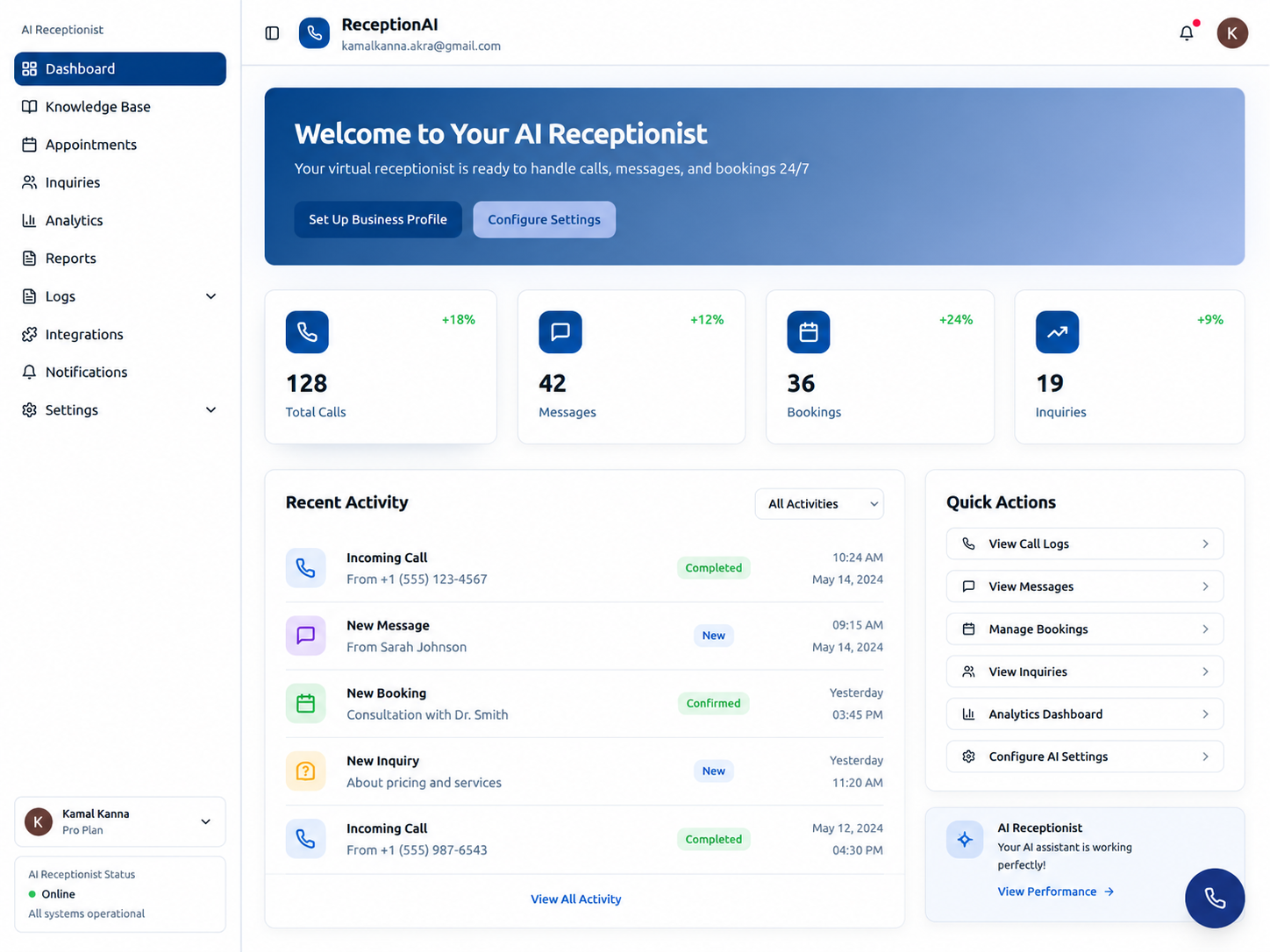Select the Total Calls 128 card

(381, 366)
